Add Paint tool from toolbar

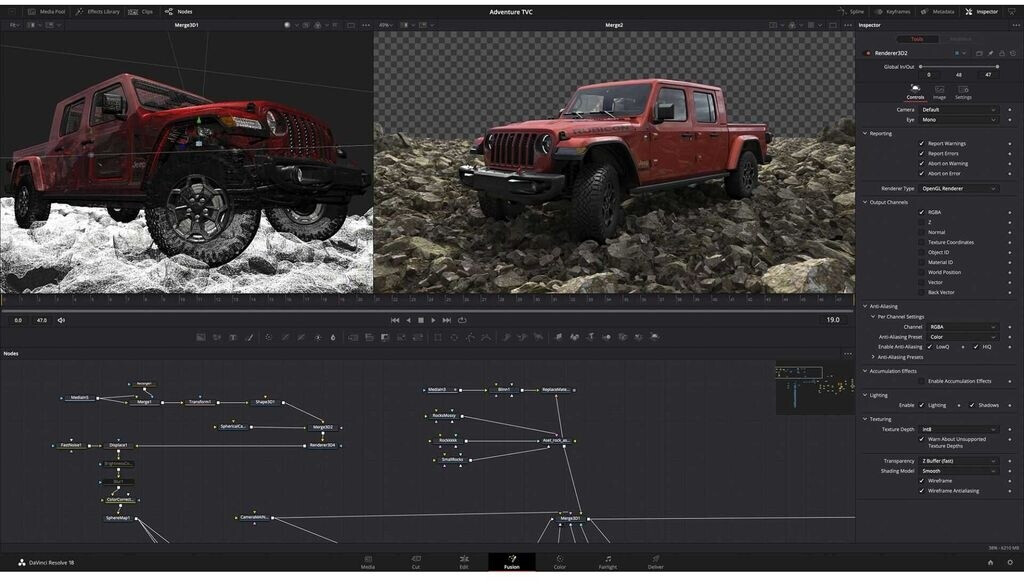pyautogui.click(x=249, y=337)
